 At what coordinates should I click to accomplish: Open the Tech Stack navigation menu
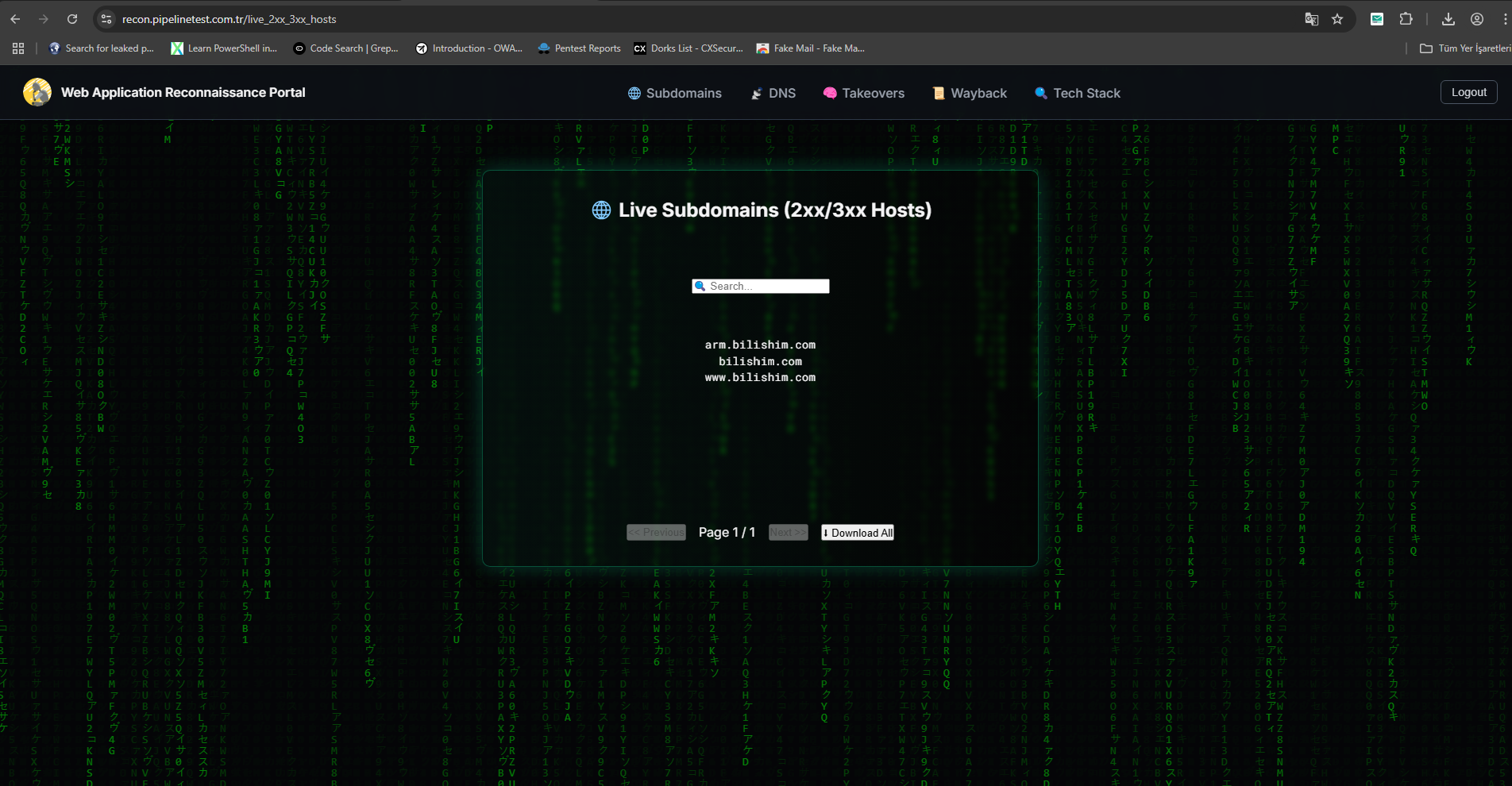pos(1078,93)
